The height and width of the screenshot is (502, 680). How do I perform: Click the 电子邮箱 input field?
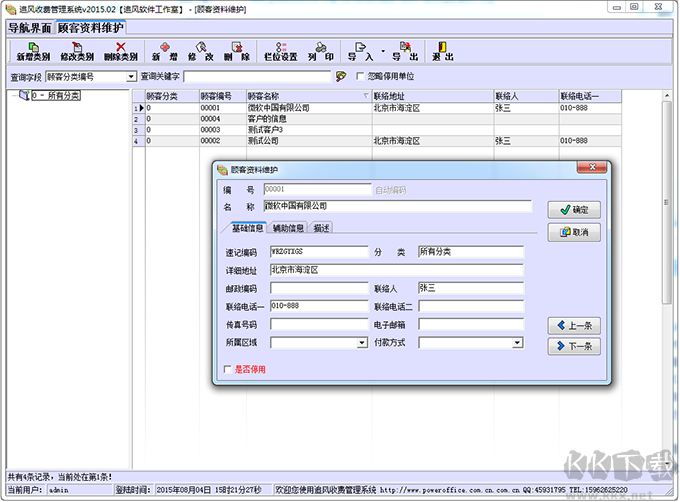click(470, 325)
